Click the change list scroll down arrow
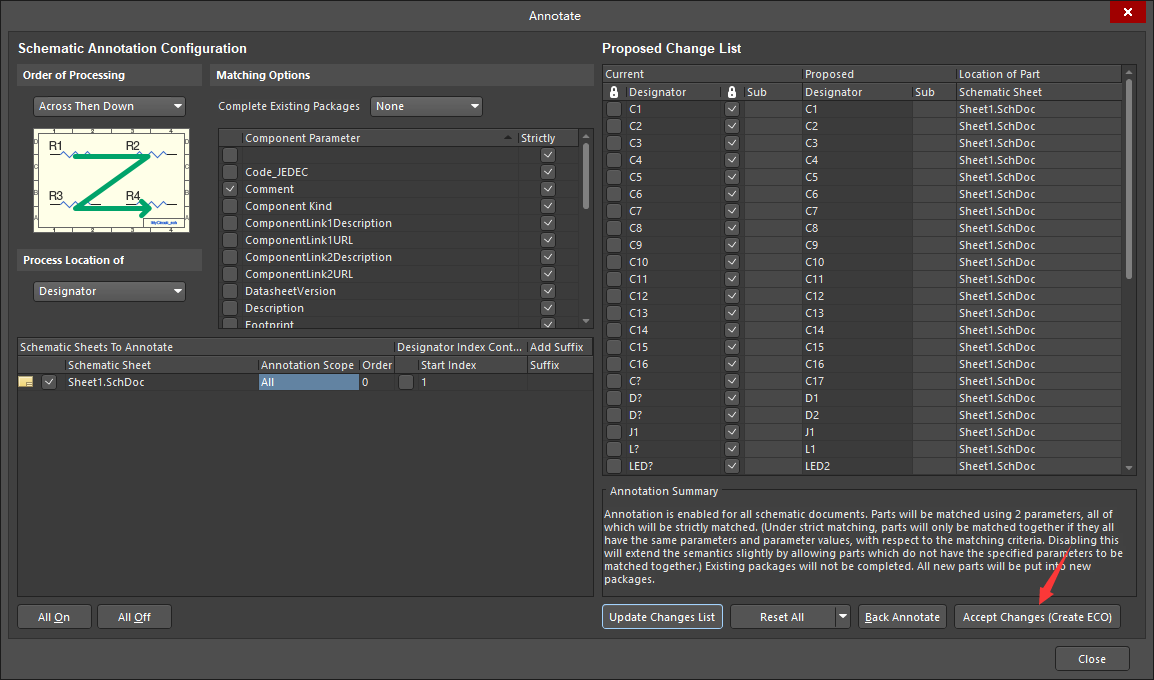Viewport: 1154px width, 680px height. [x=1129, y=468]
